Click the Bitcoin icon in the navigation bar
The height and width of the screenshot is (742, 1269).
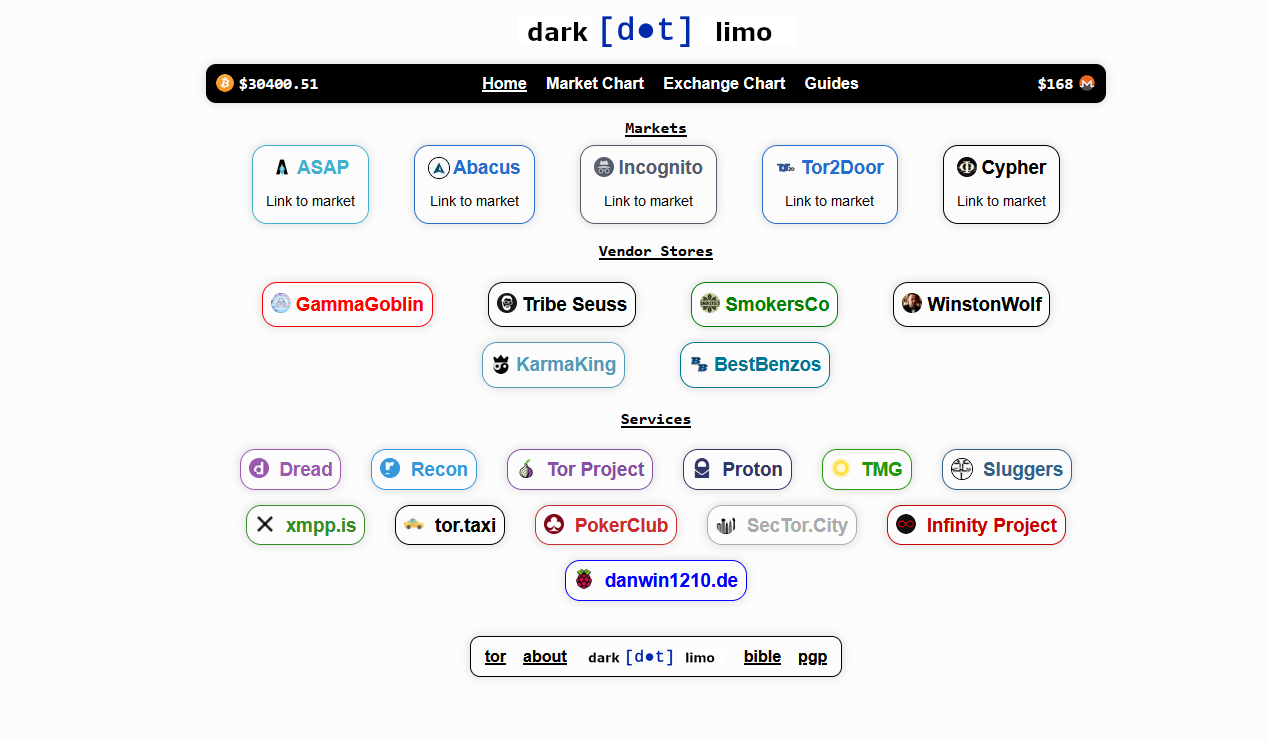pos(225,83)
